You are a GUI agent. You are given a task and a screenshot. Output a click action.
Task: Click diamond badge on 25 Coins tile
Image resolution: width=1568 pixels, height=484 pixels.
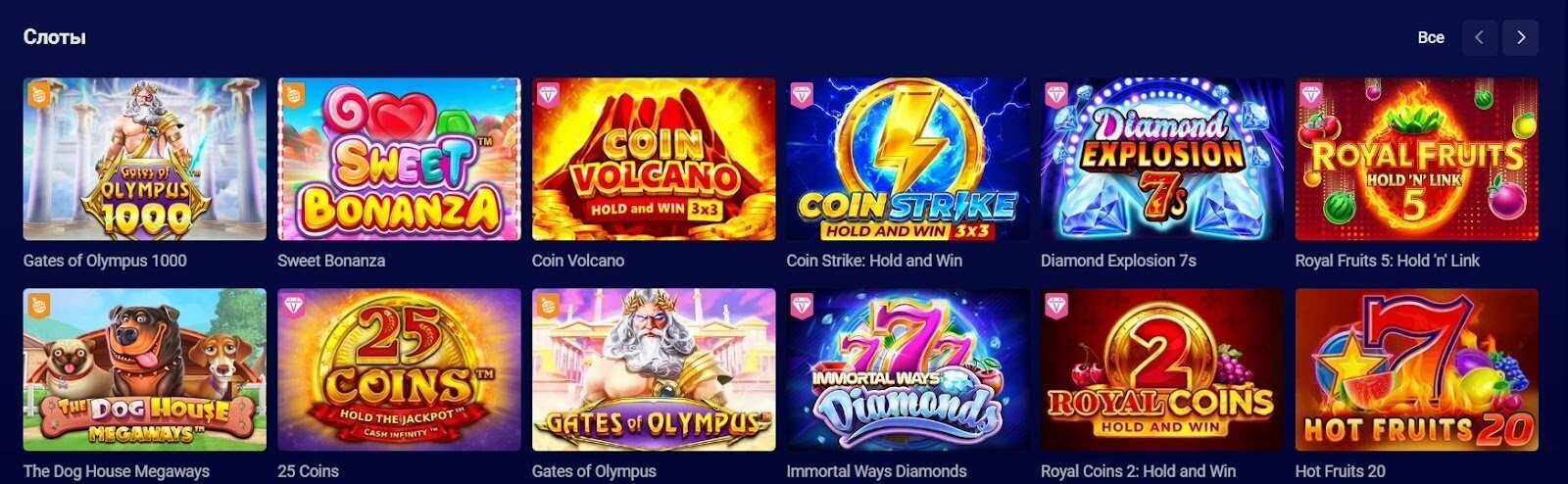tap(292, 305)
